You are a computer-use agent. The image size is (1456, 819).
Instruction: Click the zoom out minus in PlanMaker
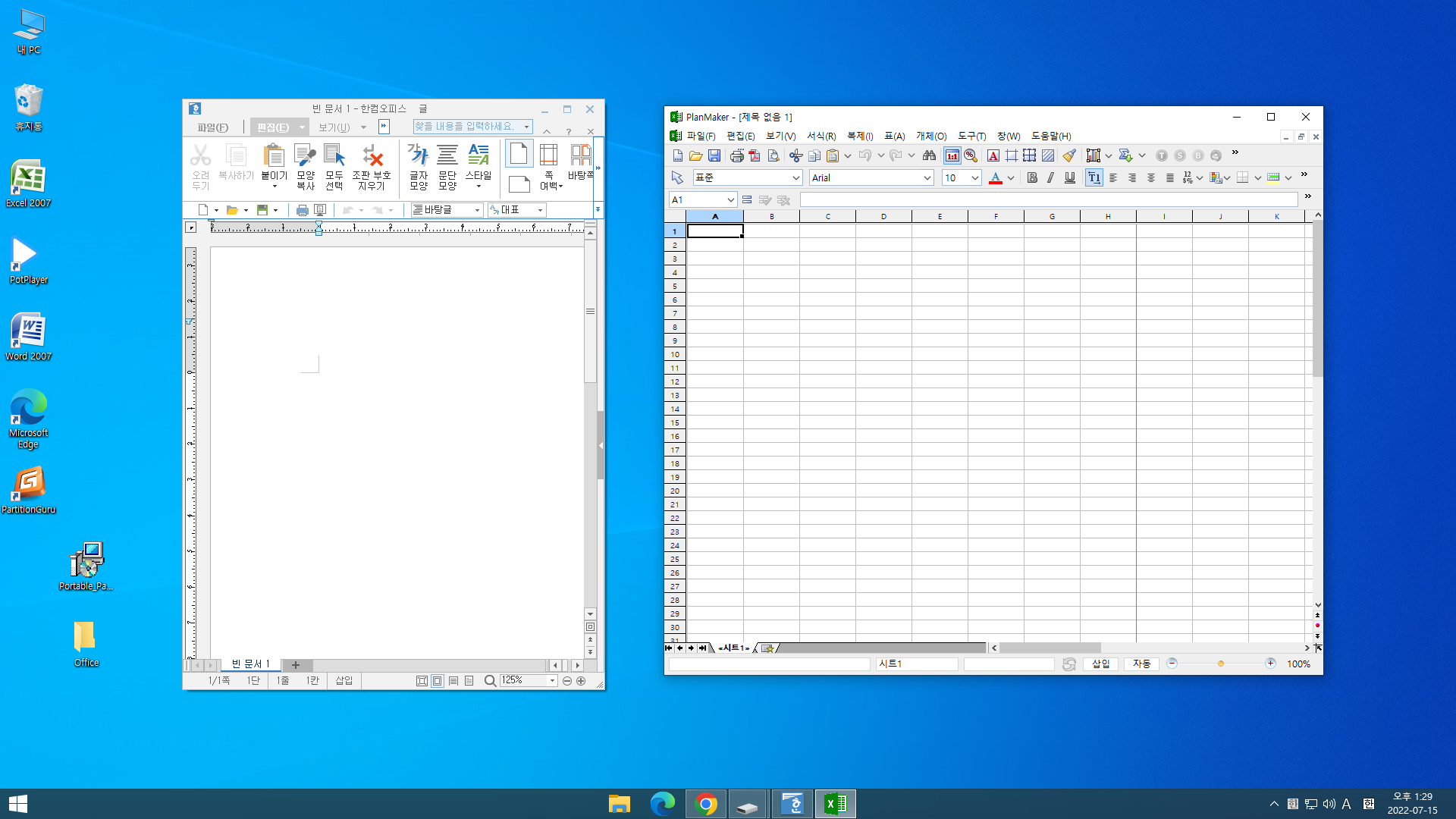(1172, 664)
